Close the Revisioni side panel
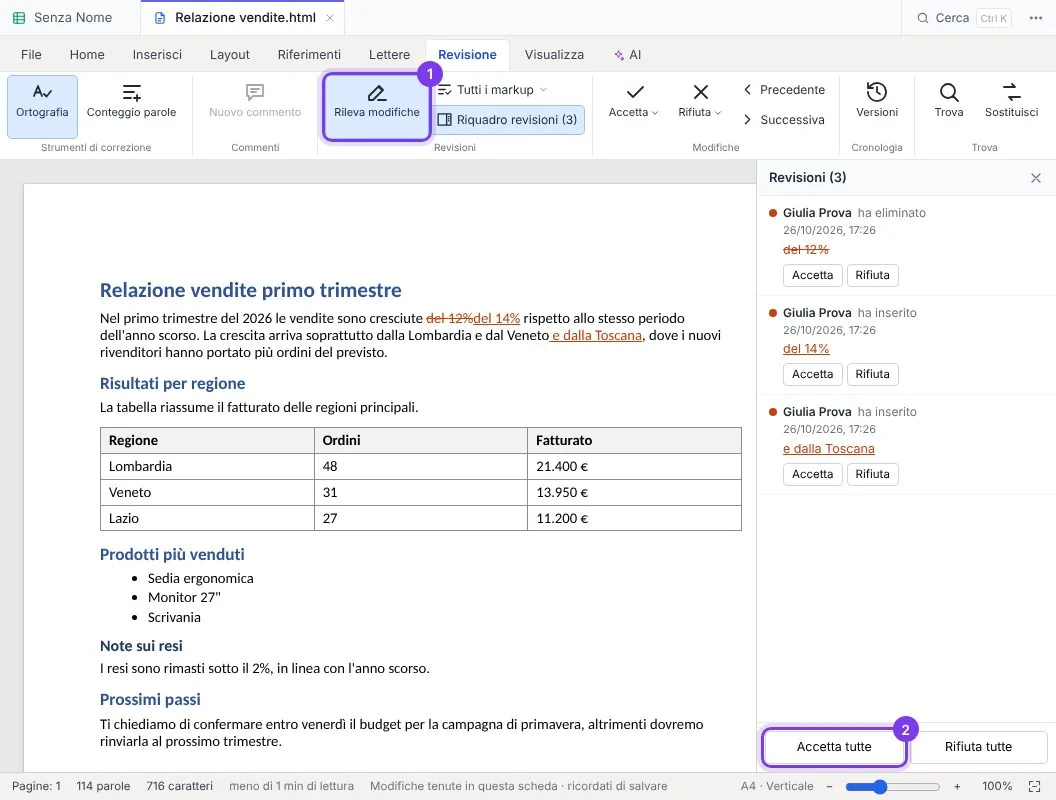This screenshot has width=1056, height=800. click(x=1036, y=178)
